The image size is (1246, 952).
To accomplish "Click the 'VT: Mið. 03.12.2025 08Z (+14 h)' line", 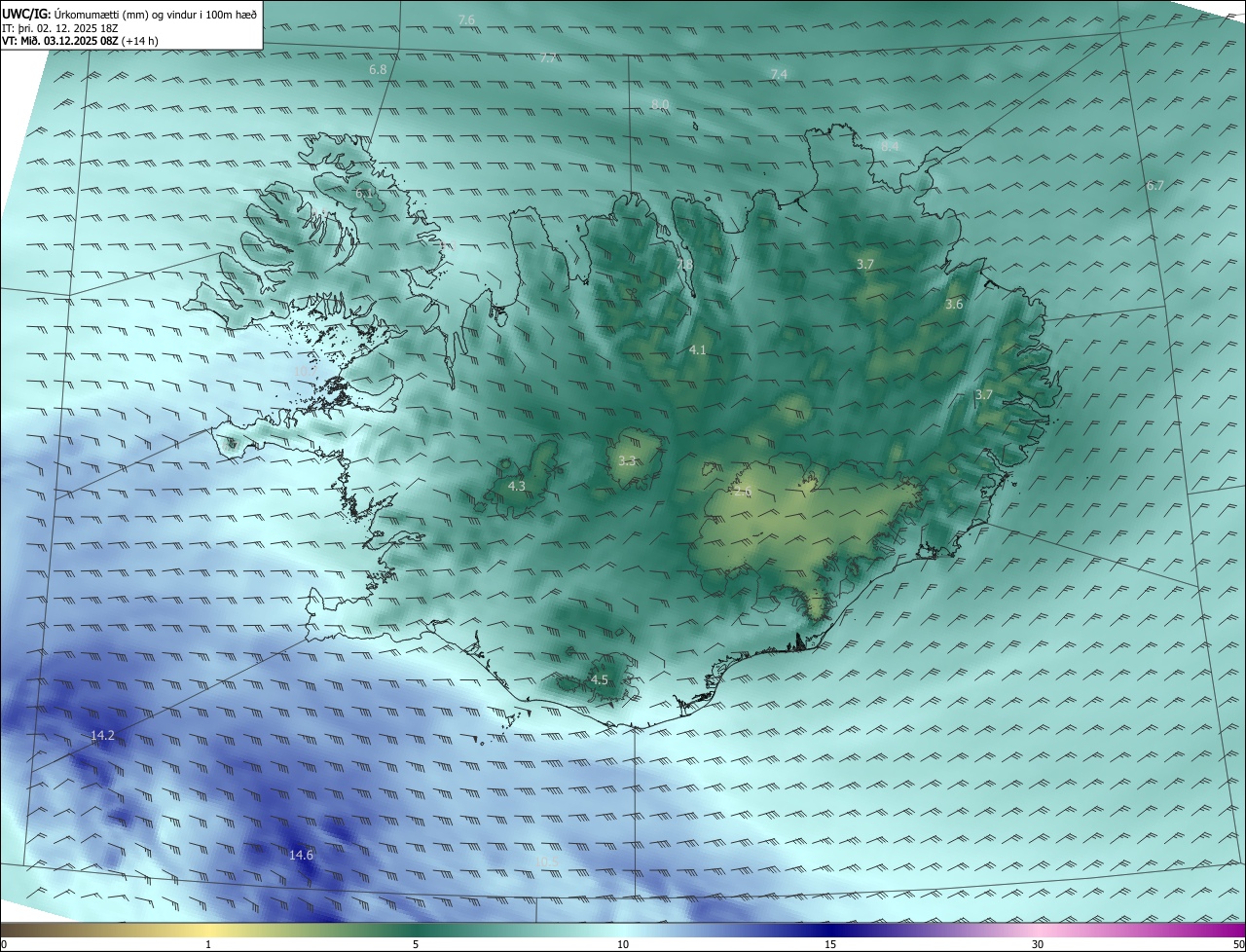I will click(80, 41).
